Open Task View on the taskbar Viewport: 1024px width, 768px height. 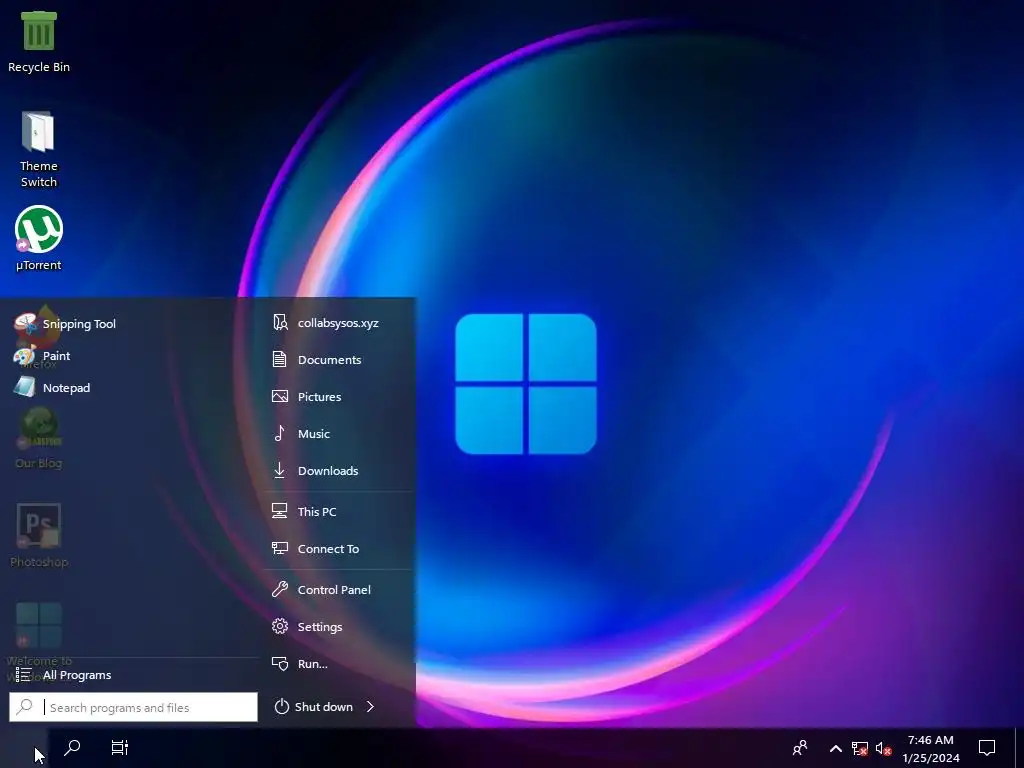[x=120, y=748]
